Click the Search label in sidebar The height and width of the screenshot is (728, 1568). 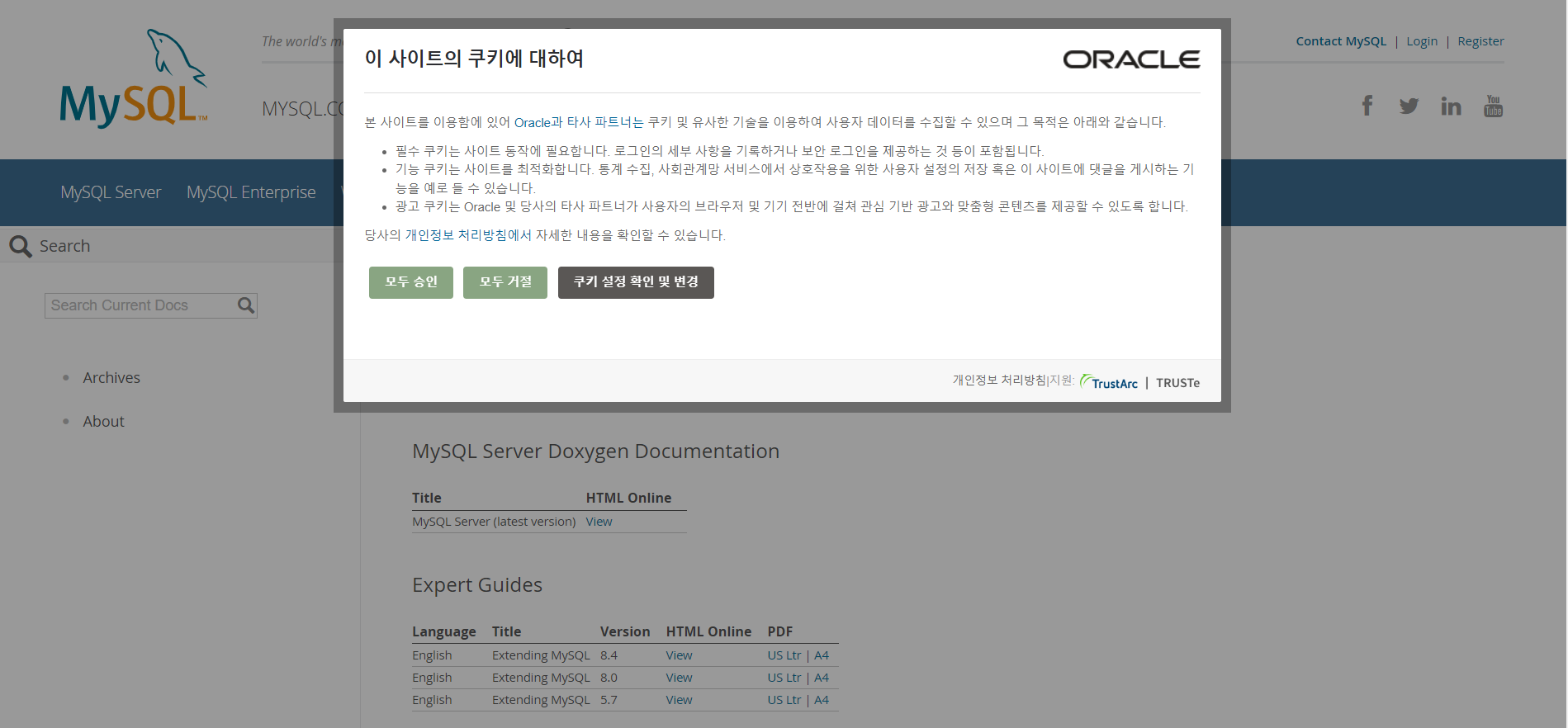(x=64, y=246)
